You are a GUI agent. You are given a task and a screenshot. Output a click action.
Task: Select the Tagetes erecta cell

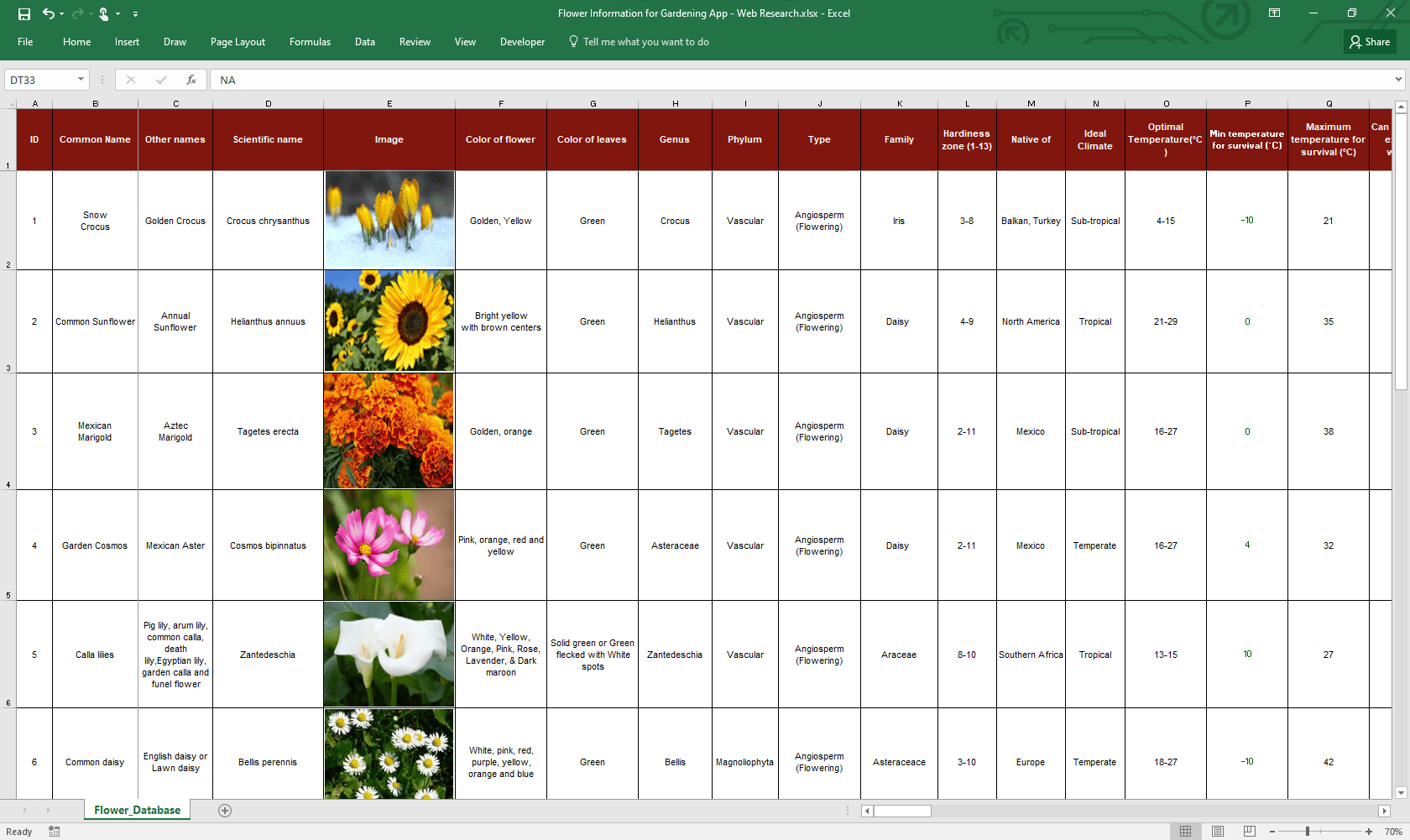click(x=268, y=431)
